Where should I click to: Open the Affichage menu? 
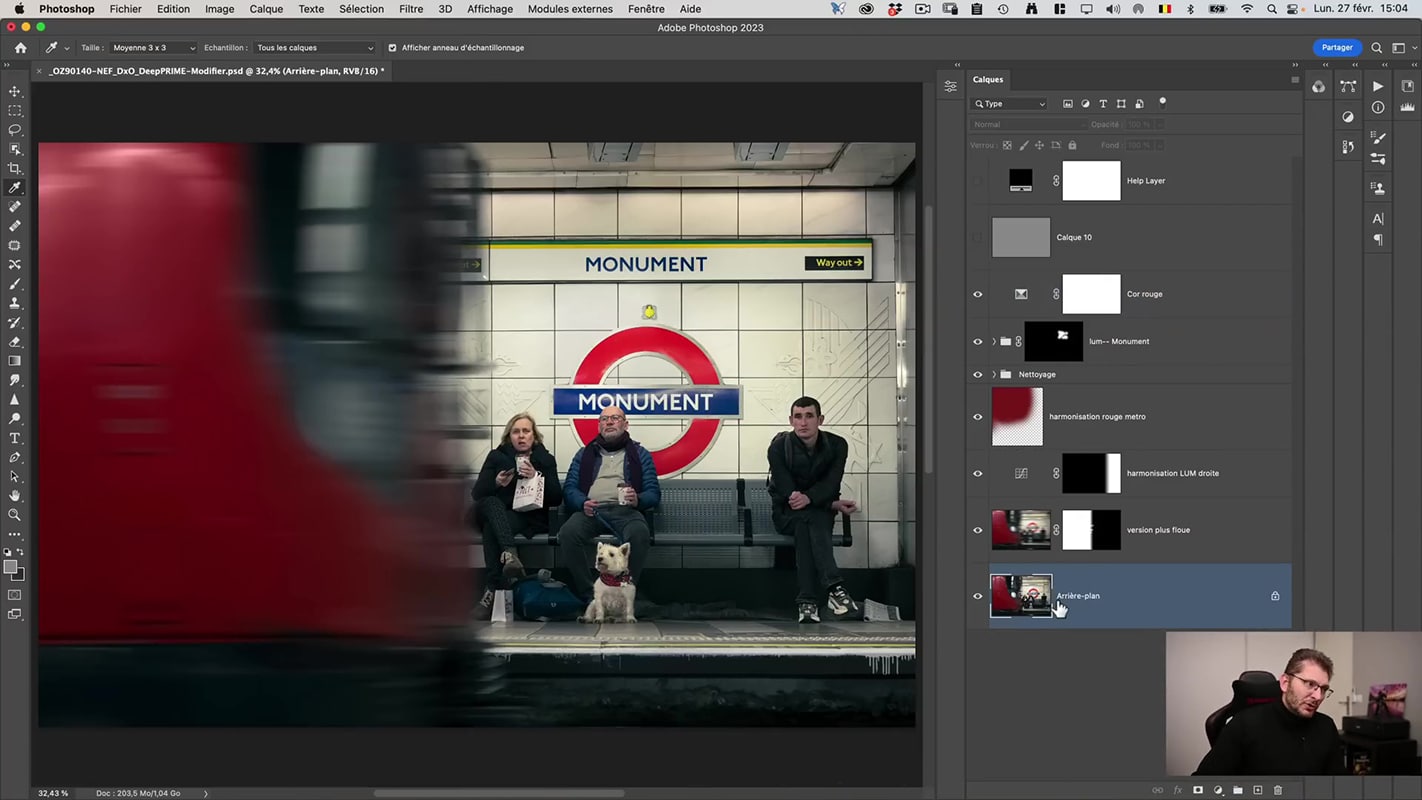tap(490, 9)
